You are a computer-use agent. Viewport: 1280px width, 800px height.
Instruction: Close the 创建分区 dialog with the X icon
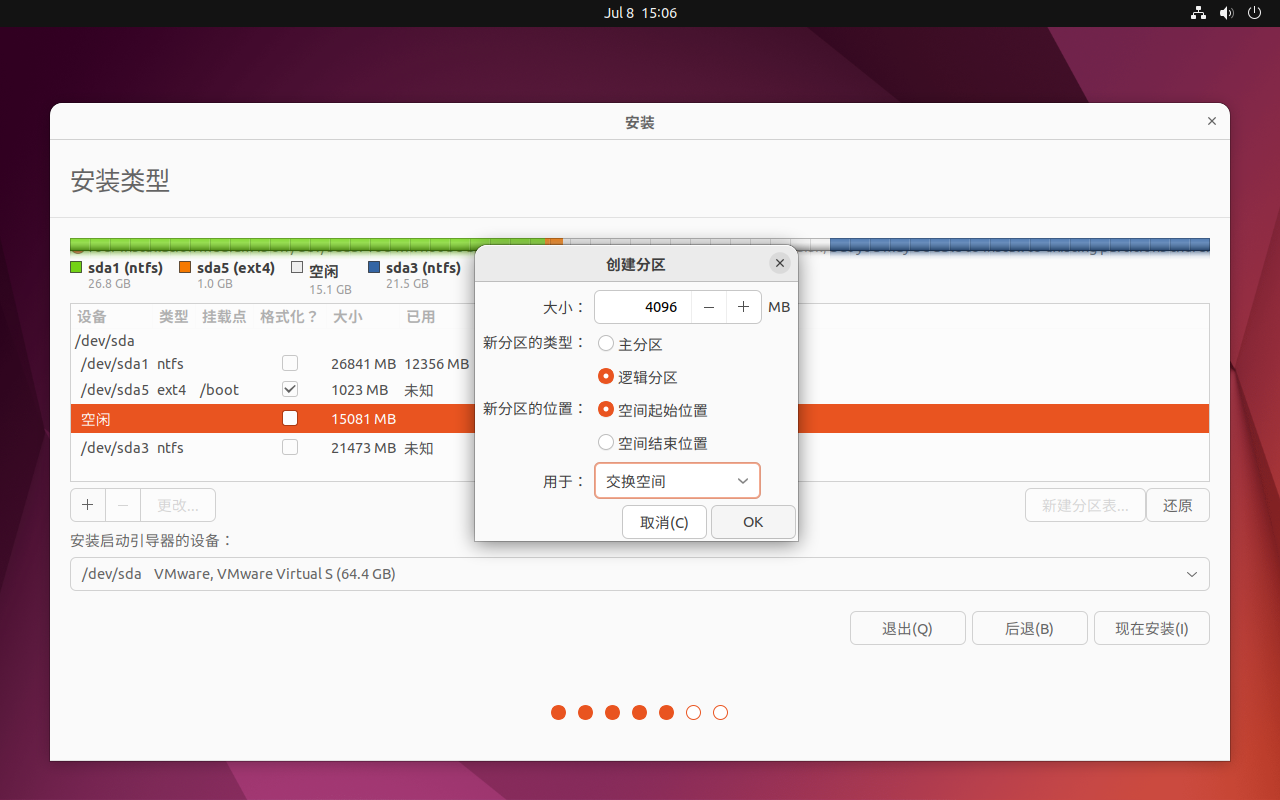[780, 264]
